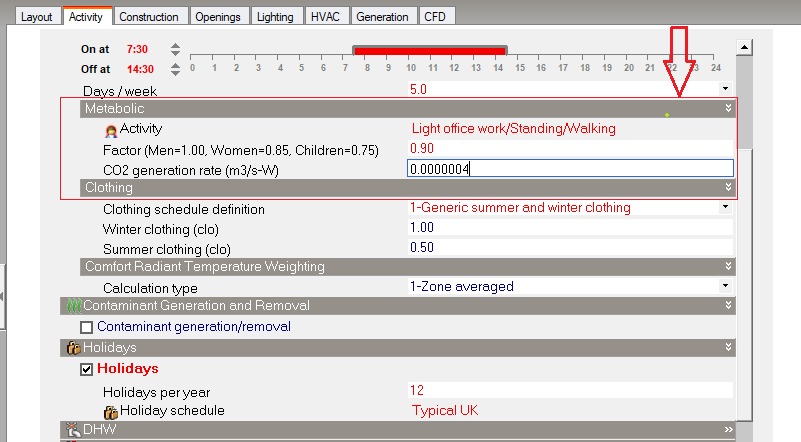Select the Typical UK holiday schedule
The image size is (801, 442).
[445, 410]
